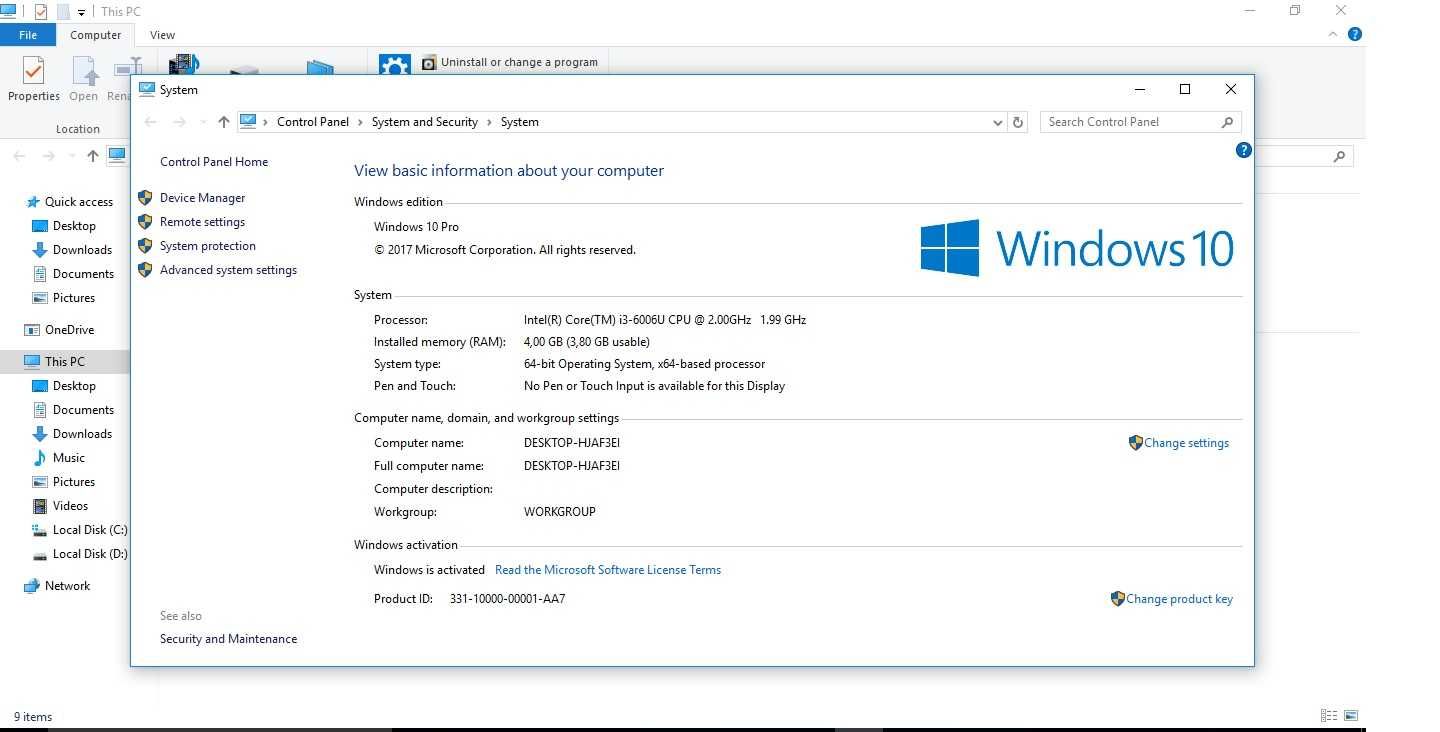Click Explorer help icon beside ribbon chevron
Viewport: 1440px width, 732px height.
click(x=1355, y=34)
